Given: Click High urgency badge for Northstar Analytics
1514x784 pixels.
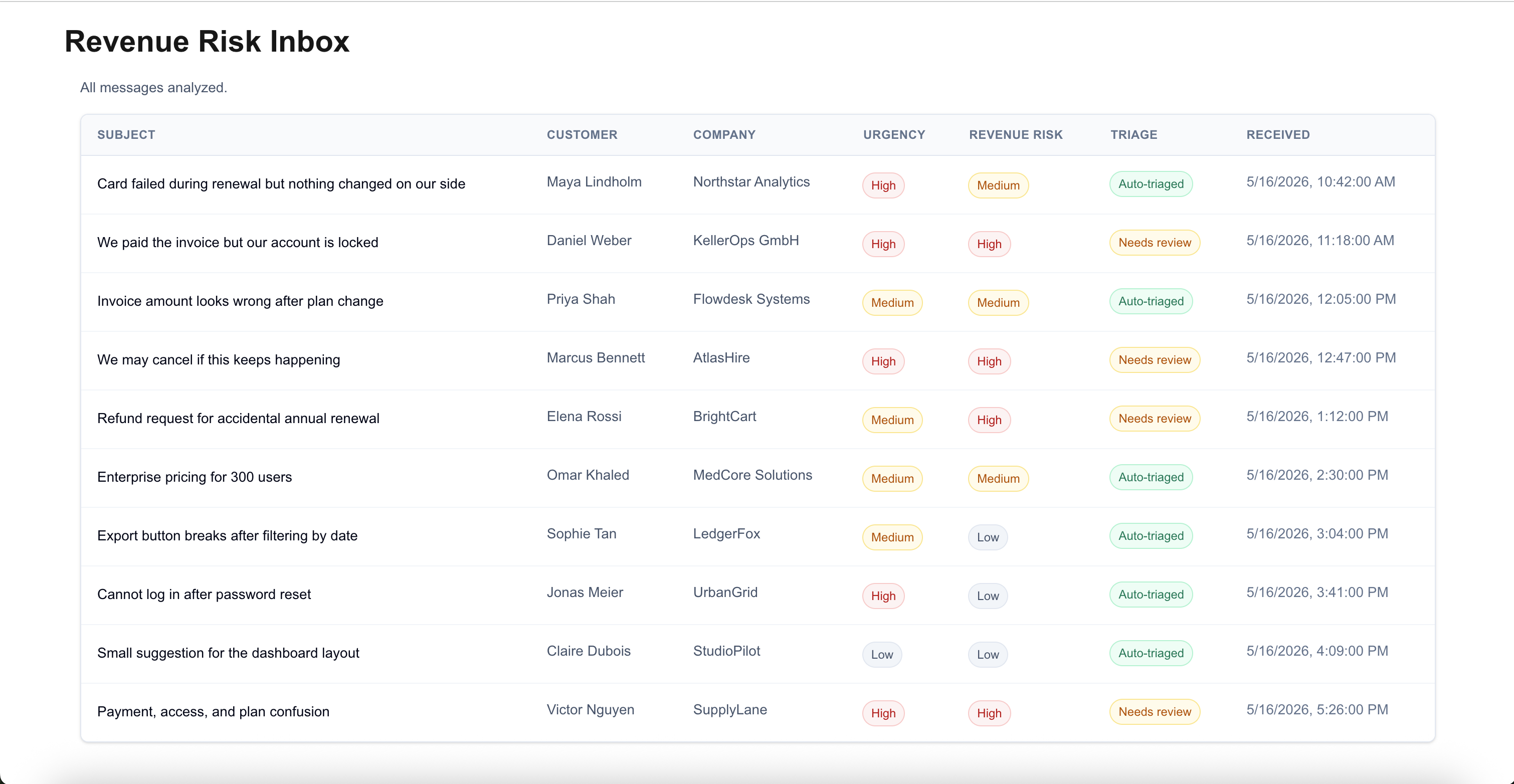Looking at the screenshot, I should point(883,185).
